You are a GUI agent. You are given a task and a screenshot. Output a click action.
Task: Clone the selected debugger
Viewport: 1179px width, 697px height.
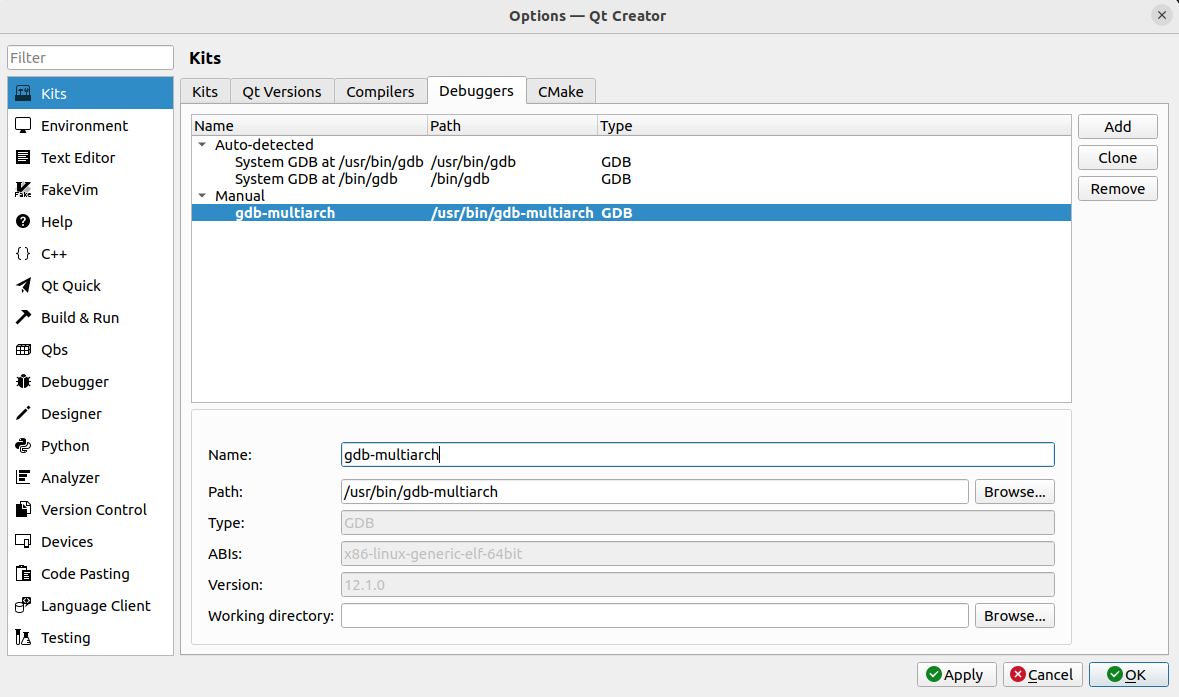pos(1117,158)
